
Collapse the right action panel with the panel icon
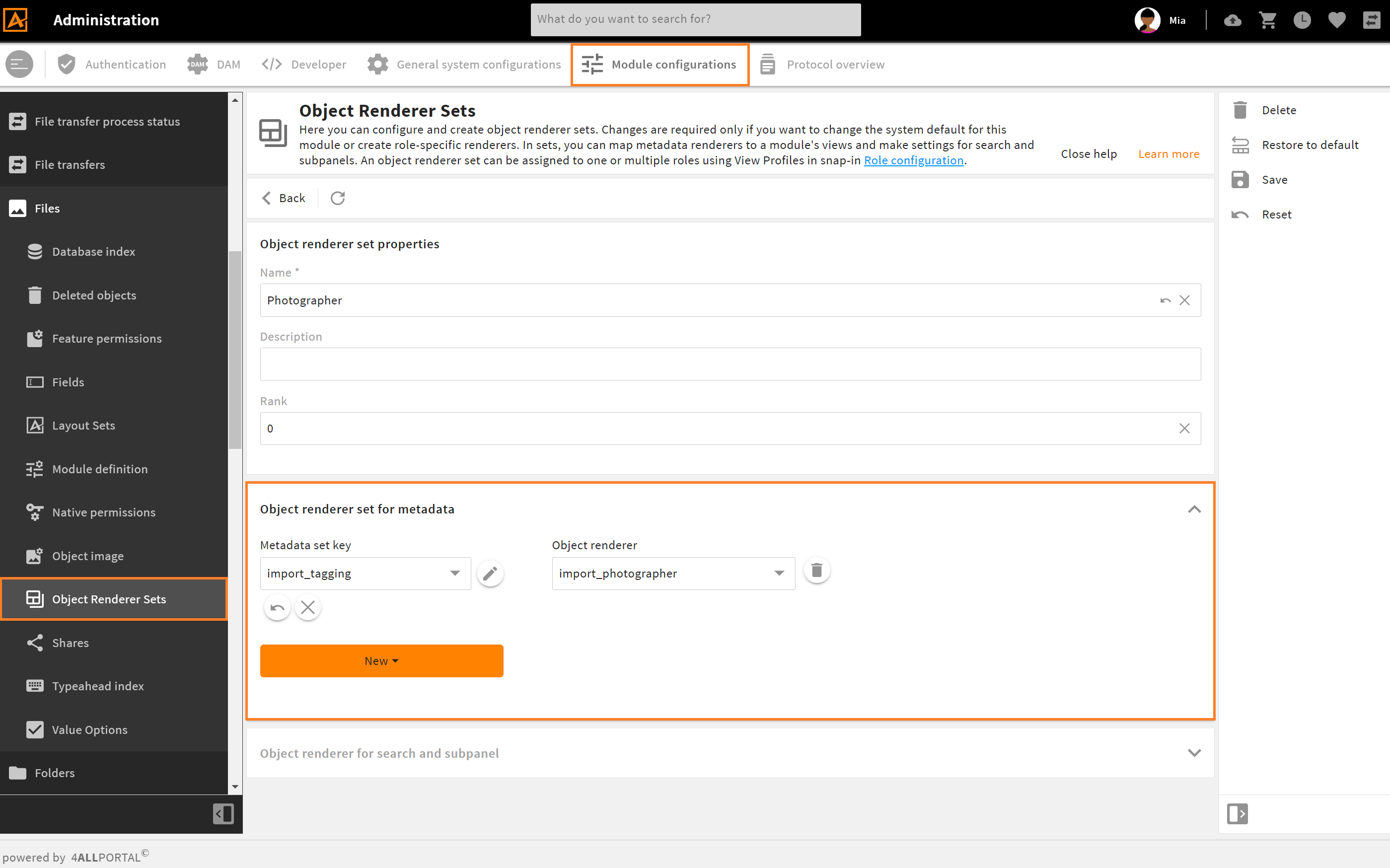pos(1237,813)
